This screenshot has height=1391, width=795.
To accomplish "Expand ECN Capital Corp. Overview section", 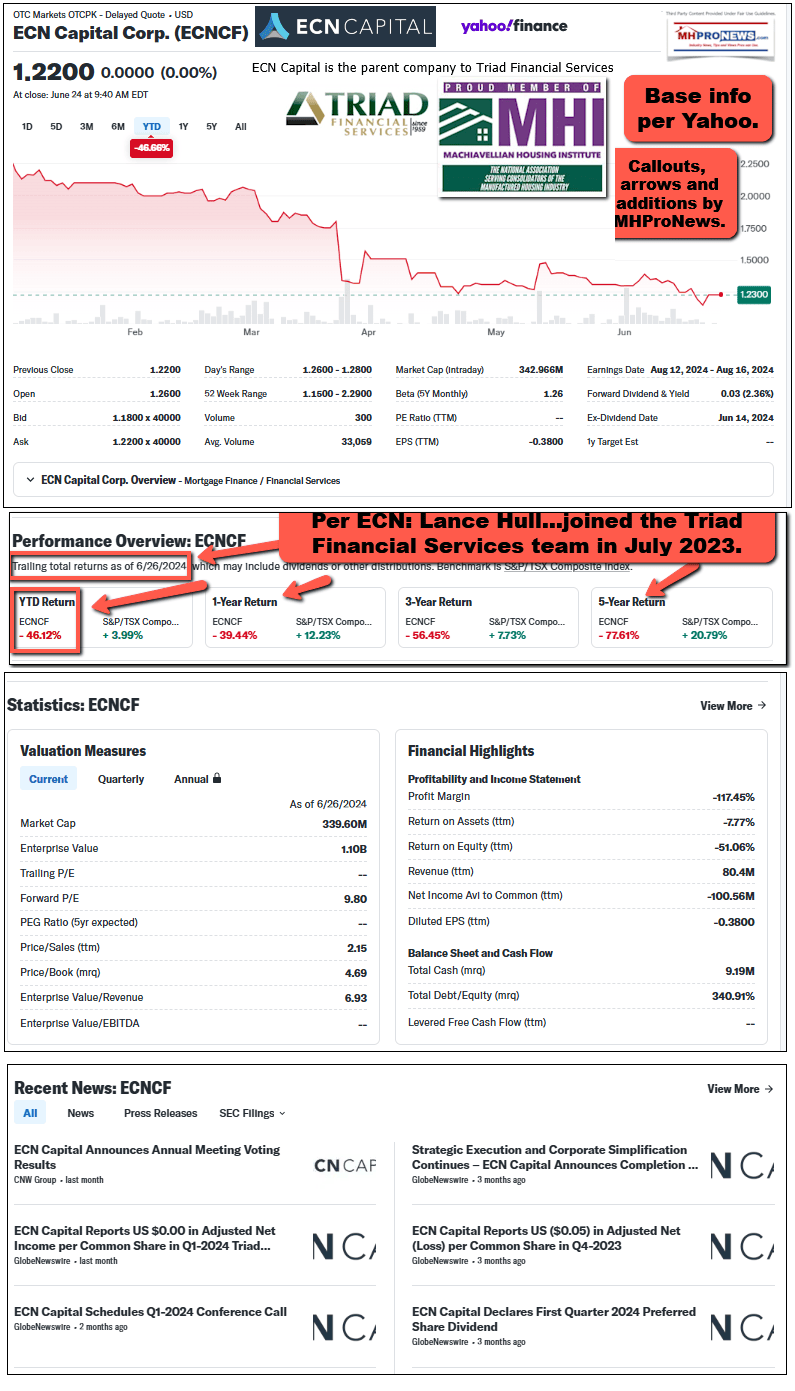I will point(393,480).
